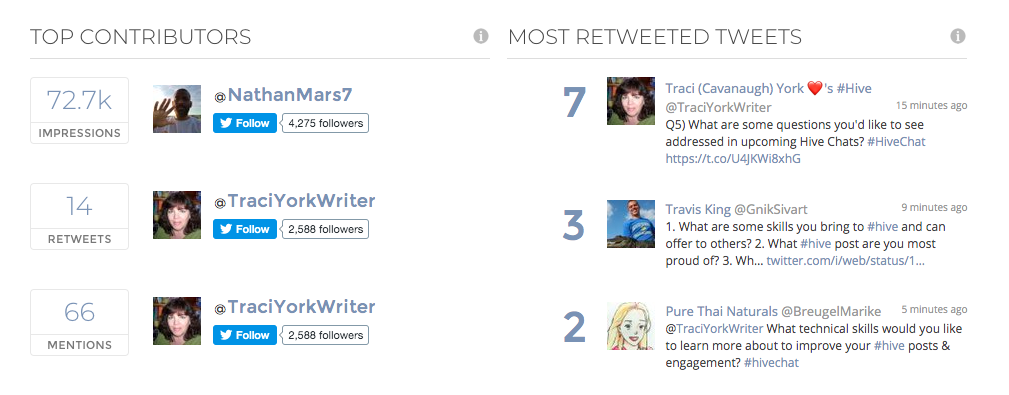Image resolution: width=1009 pixels, height=395 pixels.
Task: Click Travis King's tweet avatar
Action: (631, 224)
